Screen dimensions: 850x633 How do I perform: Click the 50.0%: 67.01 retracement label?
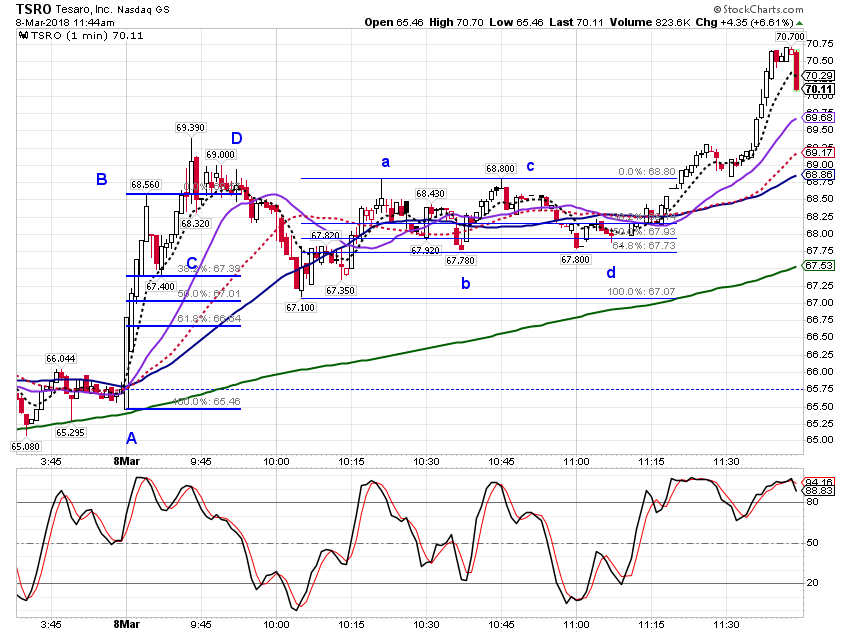209,294
